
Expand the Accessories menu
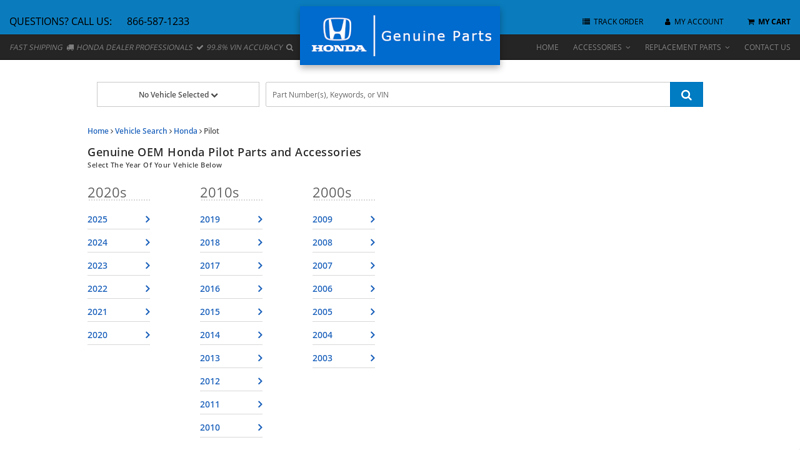[602, 47]
